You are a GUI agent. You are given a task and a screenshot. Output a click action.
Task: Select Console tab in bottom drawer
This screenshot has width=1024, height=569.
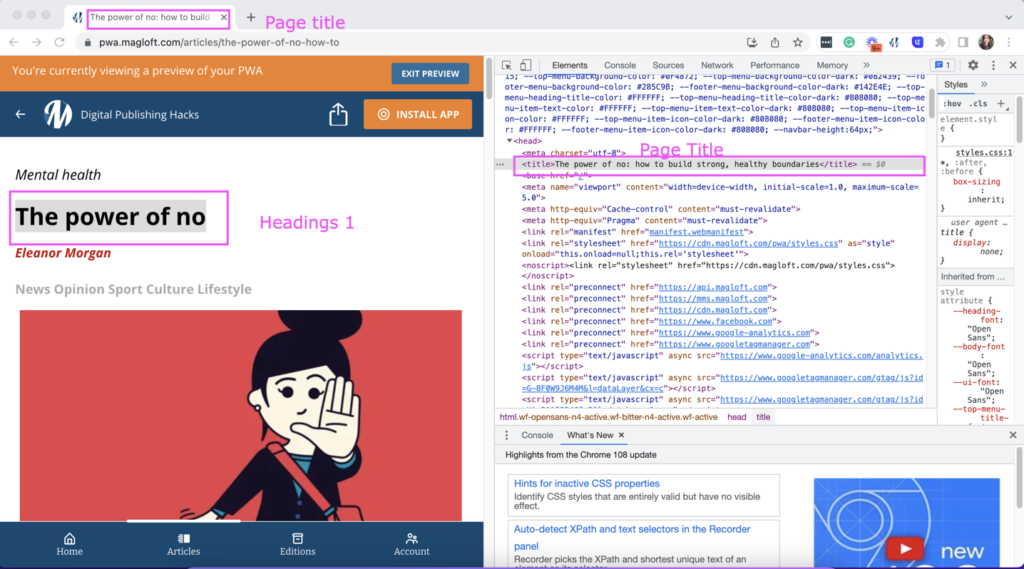(x=537, y=435)
